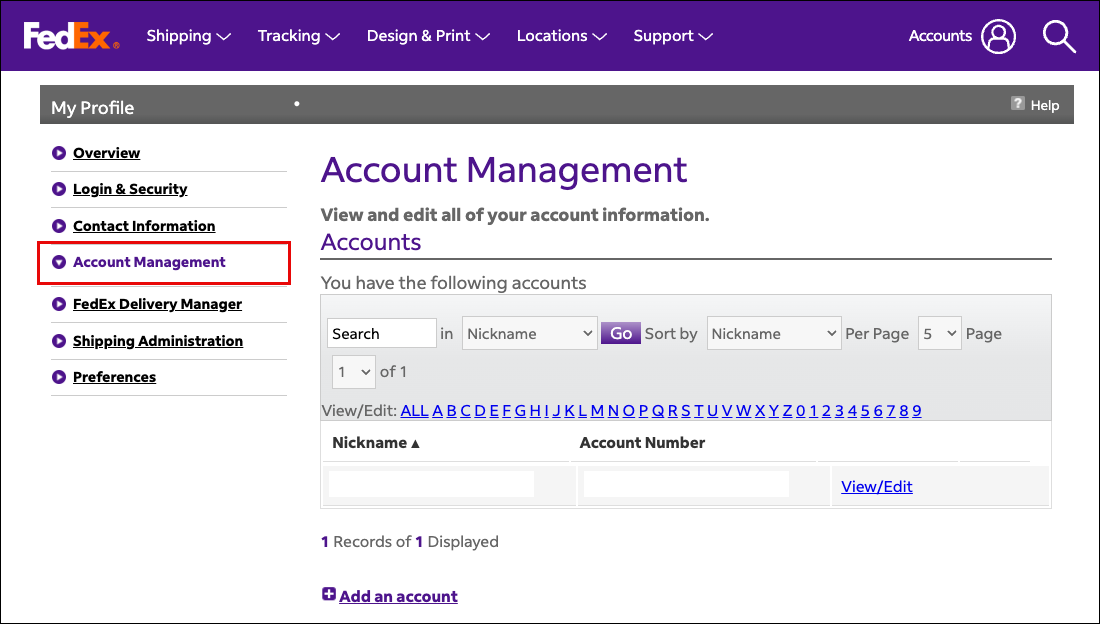1100x624 pixels.
Task: Expand the Design & Print menu
Action: [x=427, y=36]
